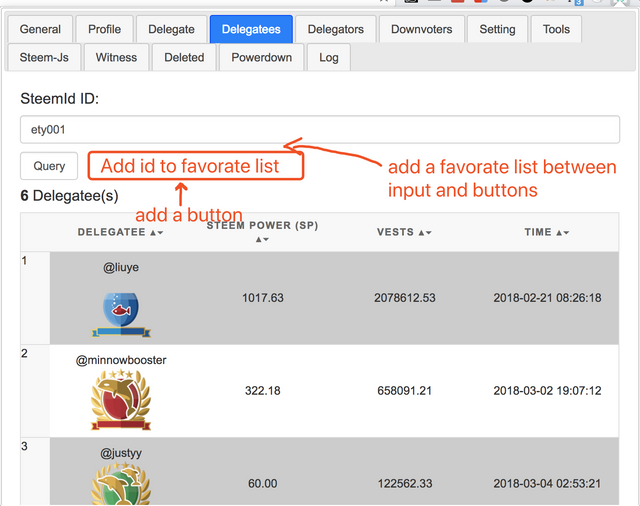Click the 6 Delegatee(s) count heading
This screenshot has width=640, height=506.
pyautogui.click(x=69, y=196)
